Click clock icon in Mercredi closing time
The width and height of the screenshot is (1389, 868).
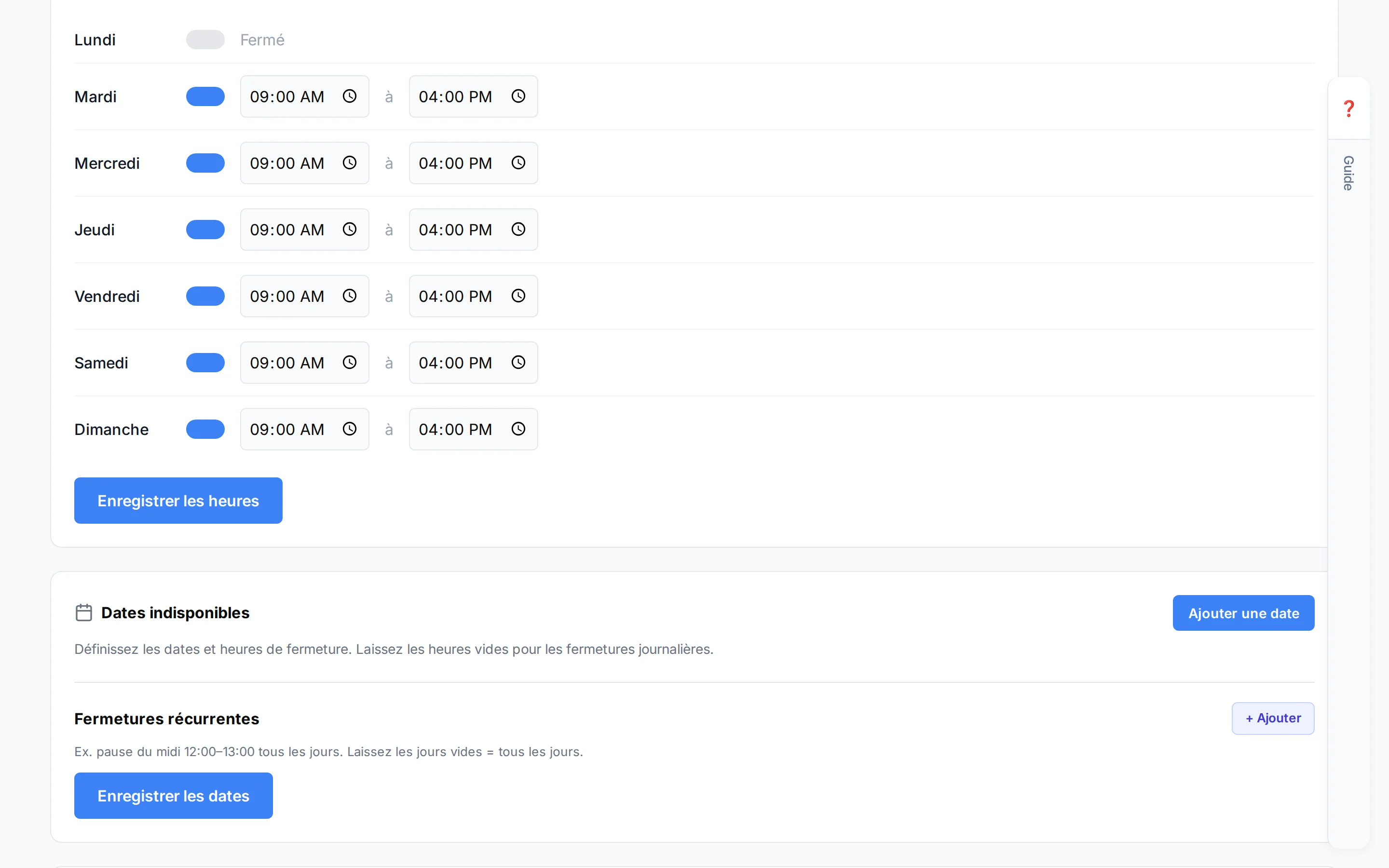tap(518, 163)
